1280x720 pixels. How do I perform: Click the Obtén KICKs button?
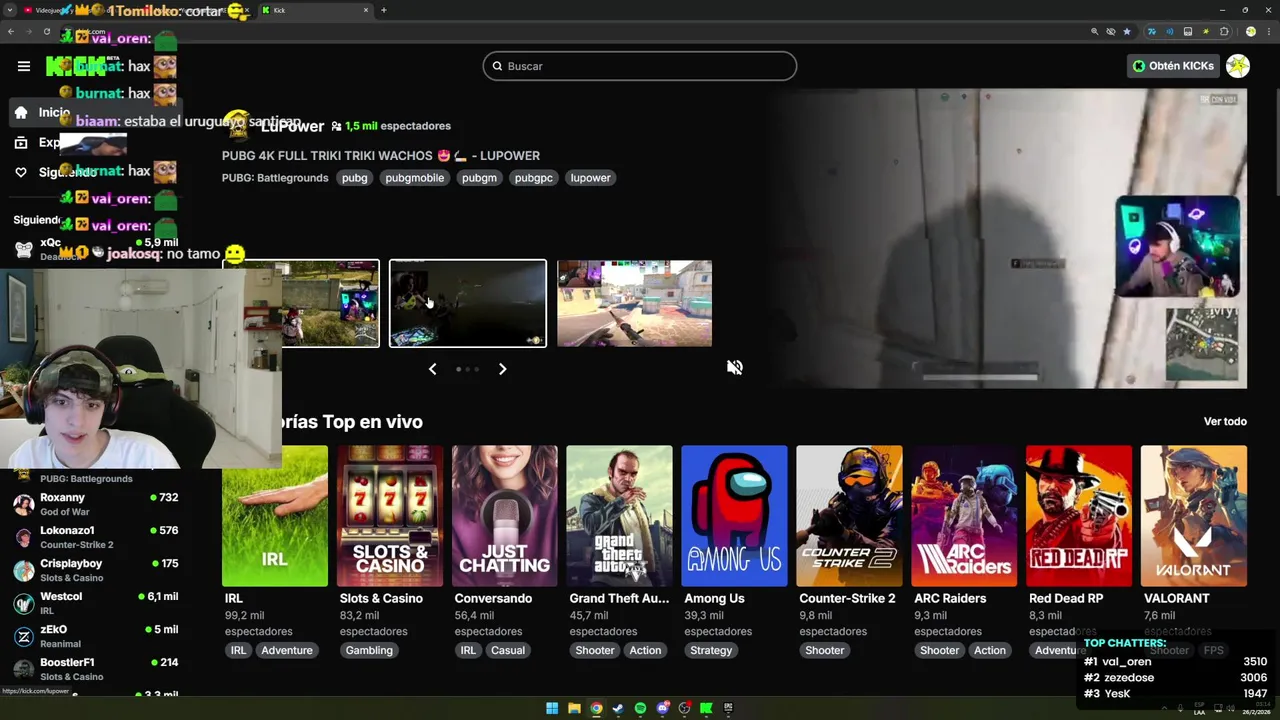1173,66
